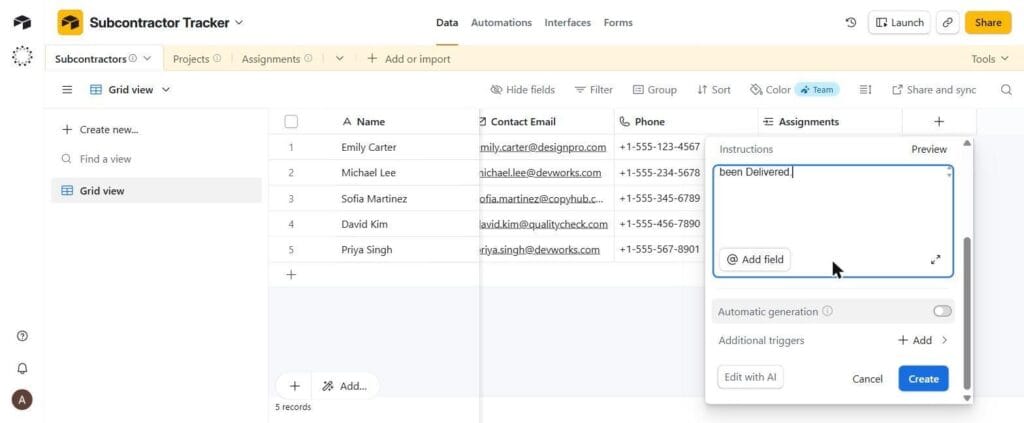Click the field panel vertical scrollbar
The height and width of the screenshot is (423, 1024).
pos(967,312)
